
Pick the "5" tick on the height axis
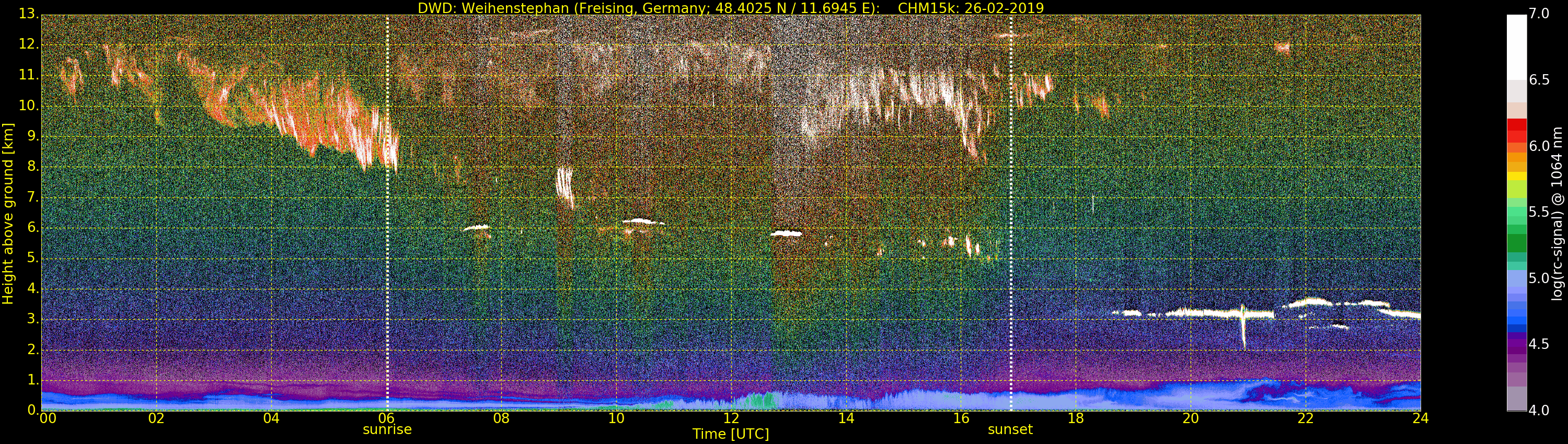pyautogui.click(x=33, y=258)
